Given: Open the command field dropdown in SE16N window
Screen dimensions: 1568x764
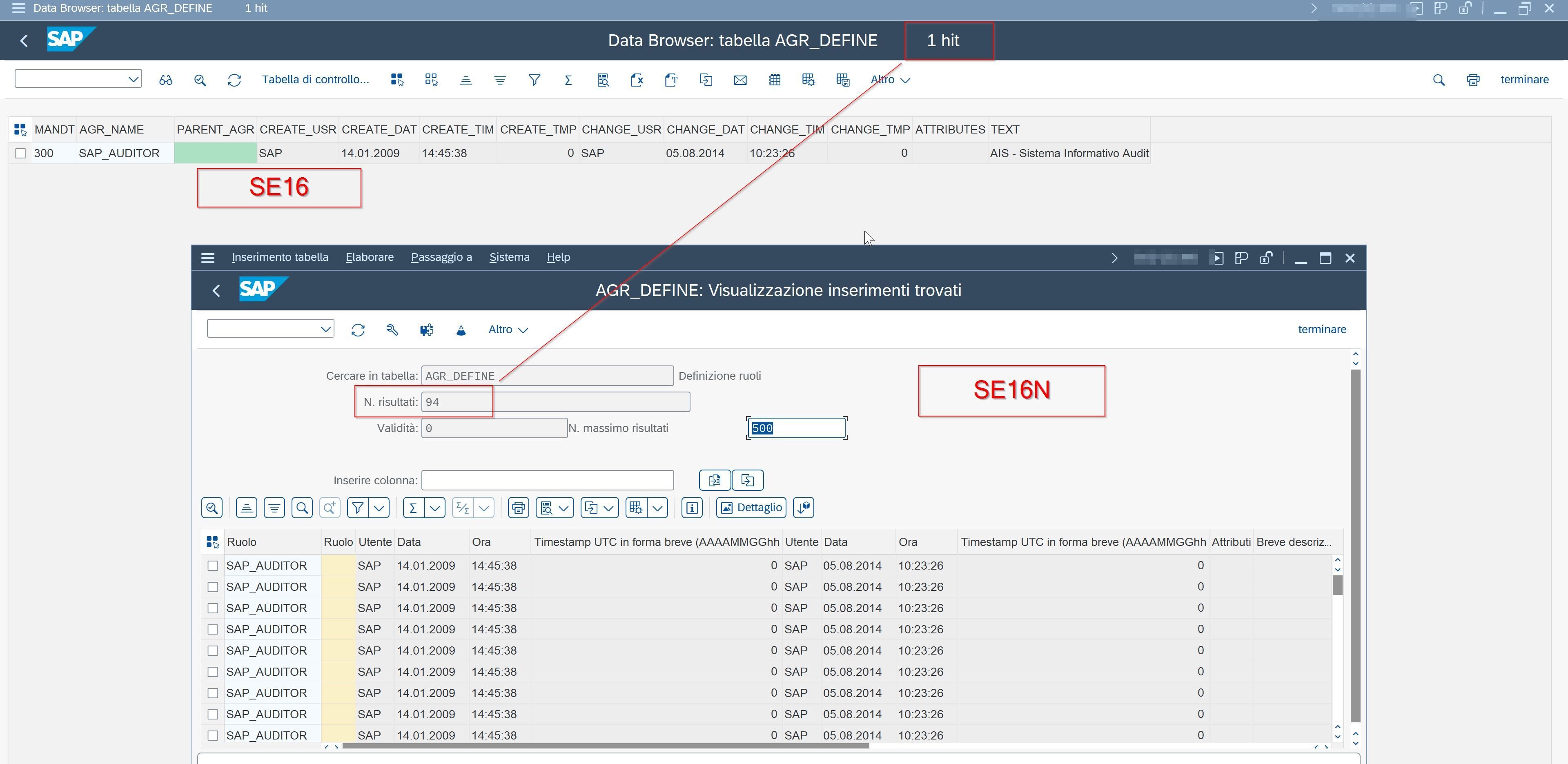Looking at the screenshot, I should (326, 329).
